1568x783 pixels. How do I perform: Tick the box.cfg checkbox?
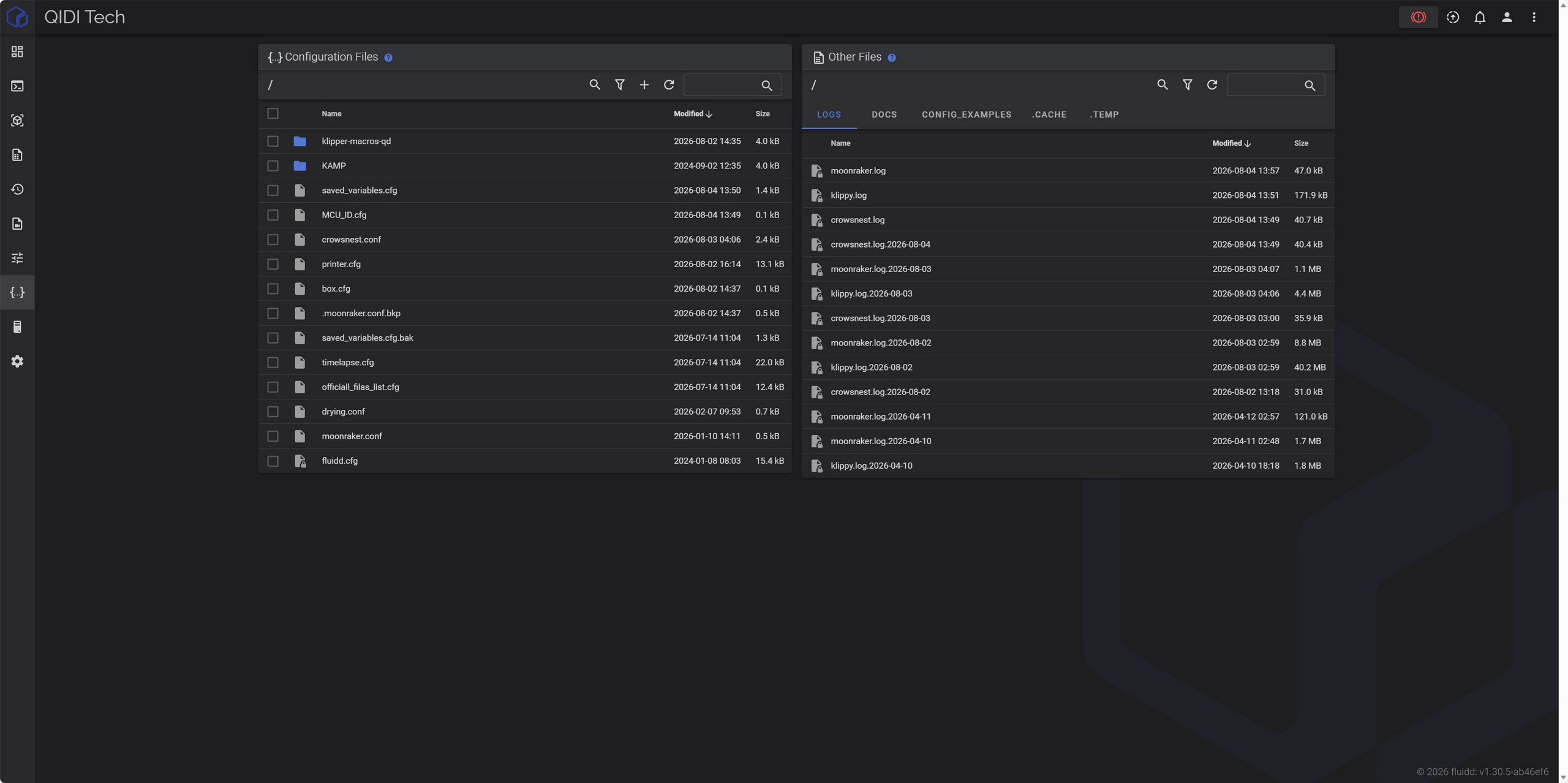coord(273,289)
